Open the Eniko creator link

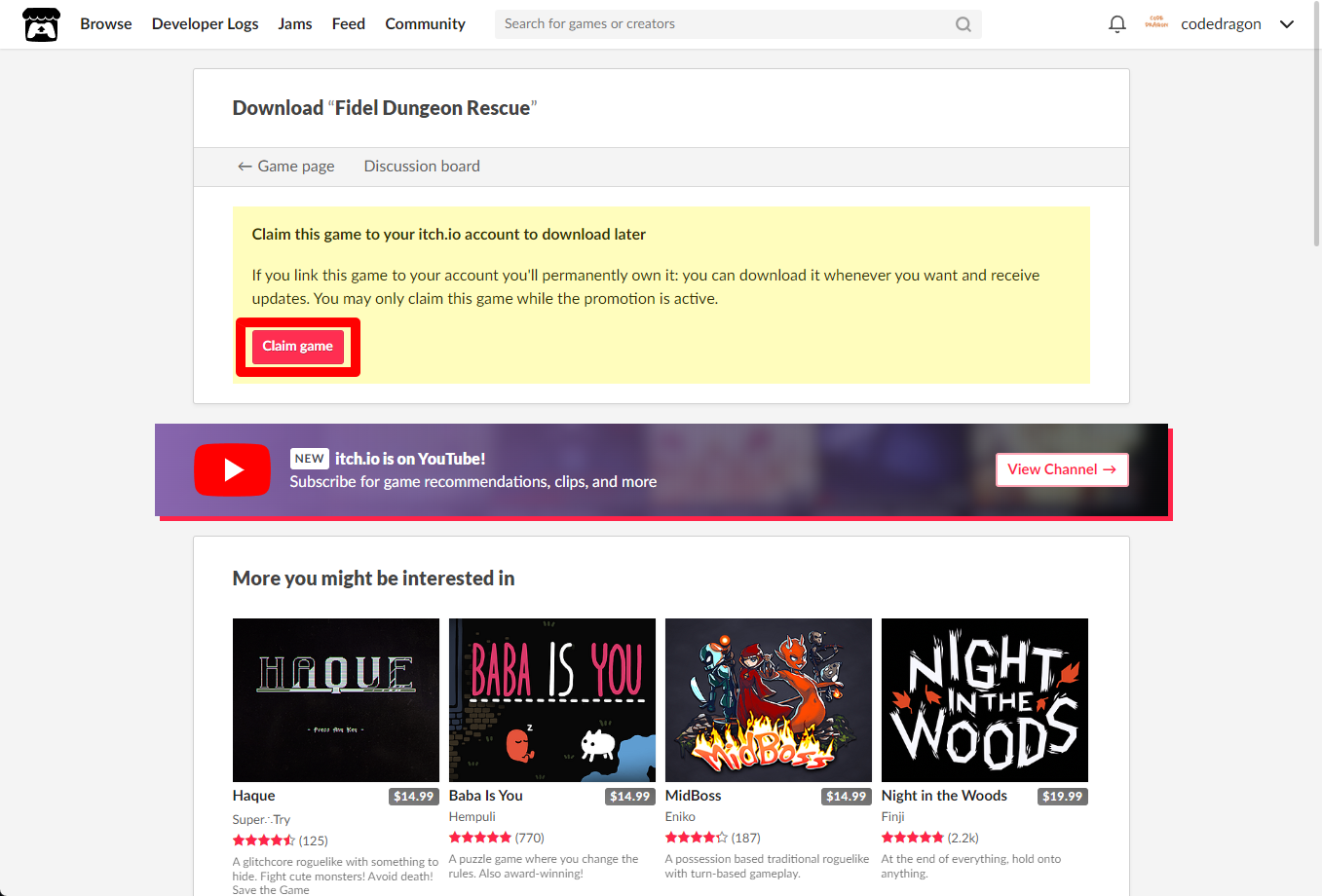(680, 817)
